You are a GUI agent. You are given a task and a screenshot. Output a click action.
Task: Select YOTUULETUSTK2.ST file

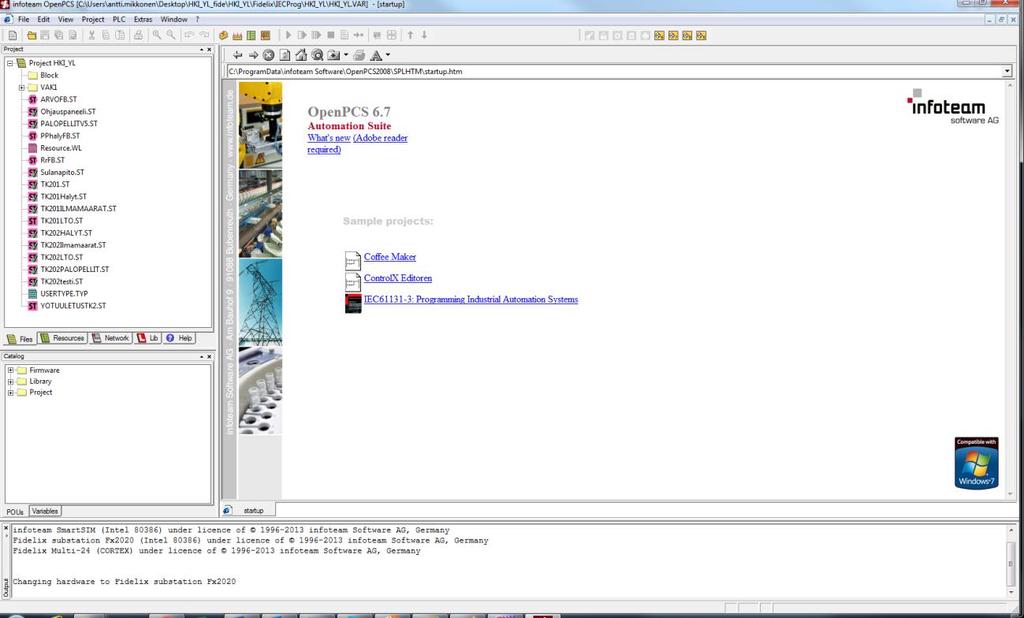tap(73, 306)
